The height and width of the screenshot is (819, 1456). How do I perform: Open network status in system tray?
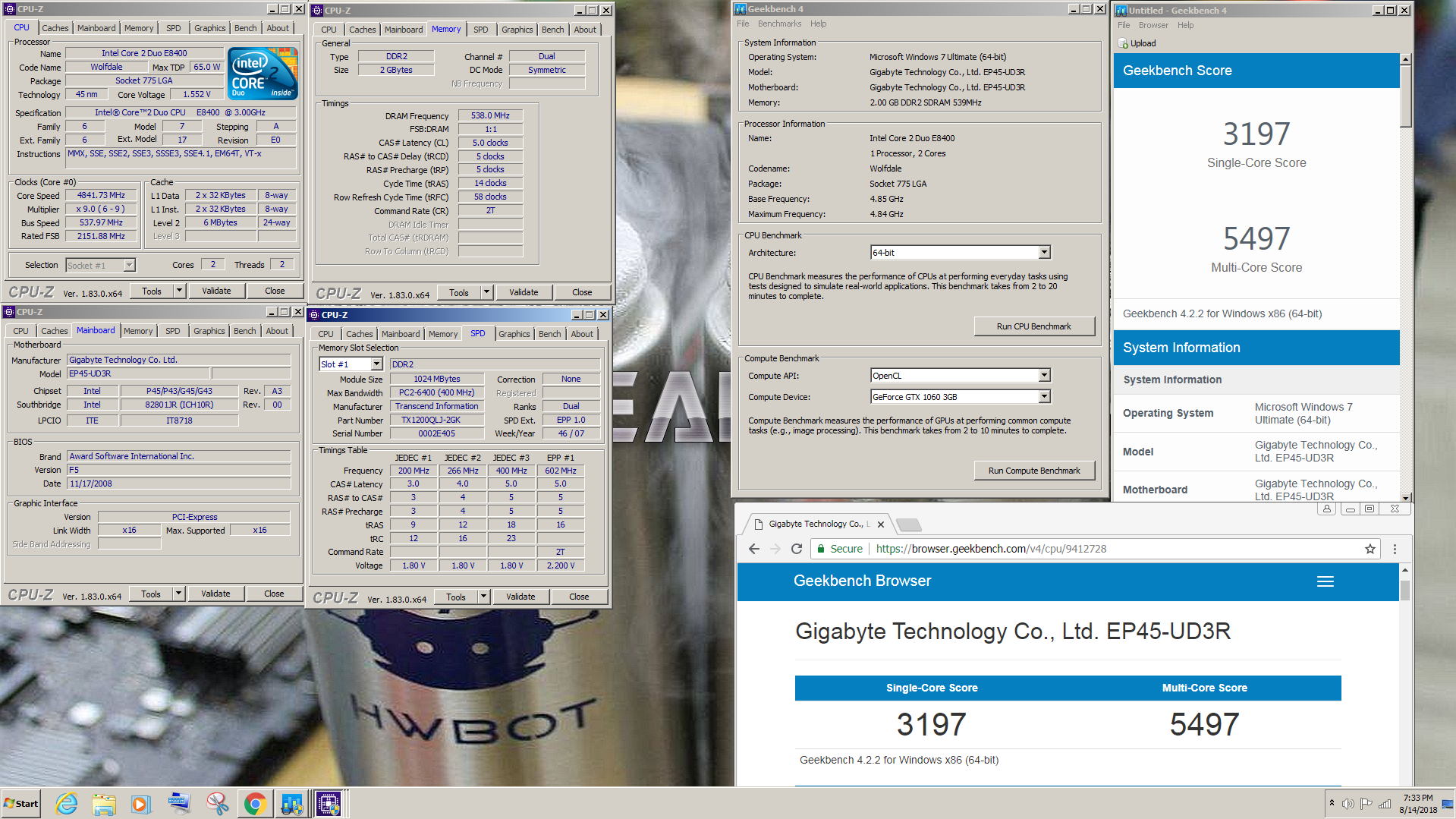1385,804
